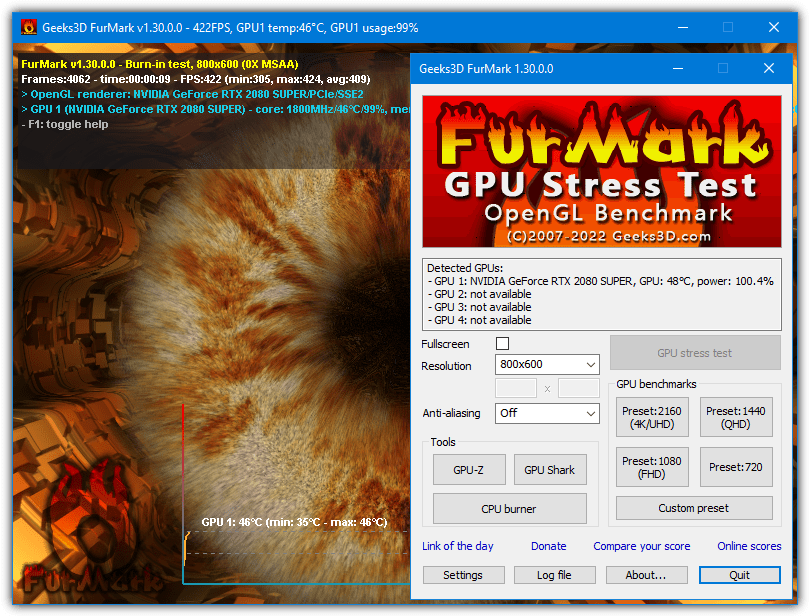Click the 'Detected GPUs:' label
The height and width of the screenshot is (616, 810).
465,268
